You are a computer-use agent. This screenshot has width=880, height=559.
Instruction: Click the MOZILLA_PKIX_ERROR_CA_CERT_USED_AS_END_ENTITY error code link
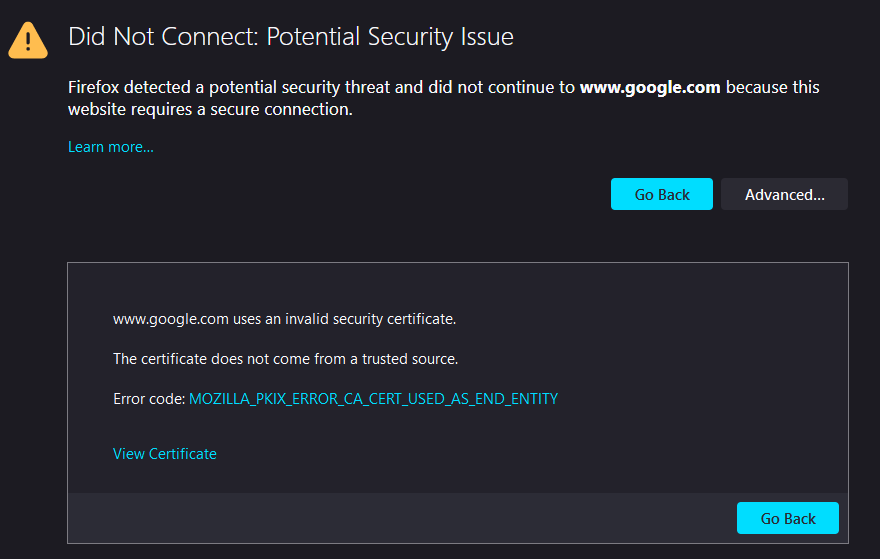[x=373, y=399]
